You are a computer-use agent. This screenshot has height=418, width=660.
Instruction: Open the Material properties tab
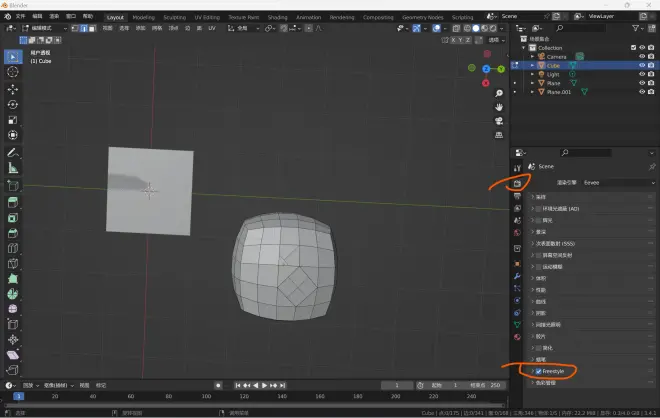coord(517,337)
